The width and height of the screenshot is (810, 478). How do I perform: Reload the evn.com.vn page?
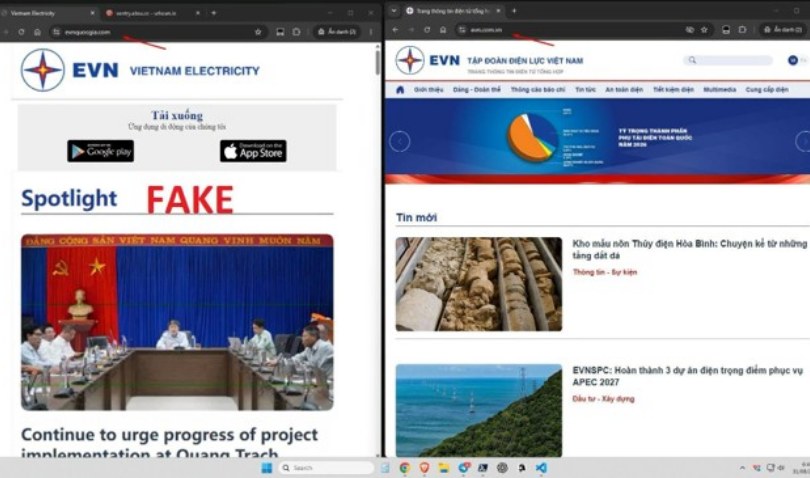click(x=427, y=30)
